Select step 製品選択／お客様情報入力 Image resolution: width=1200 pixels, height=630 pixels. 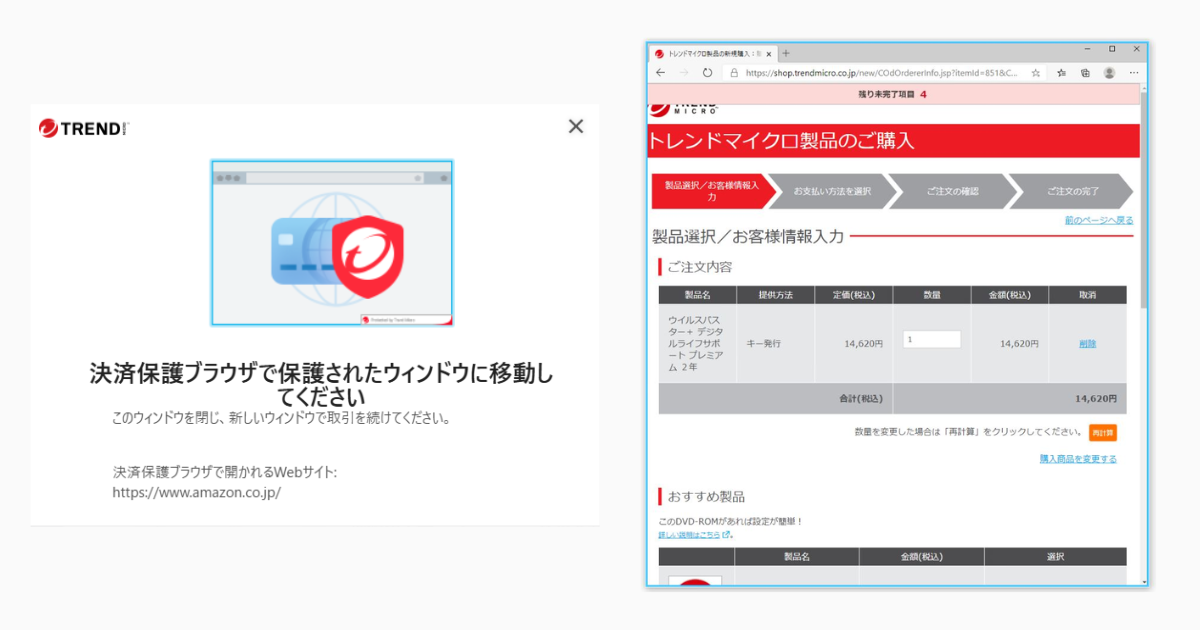point(712,190)
